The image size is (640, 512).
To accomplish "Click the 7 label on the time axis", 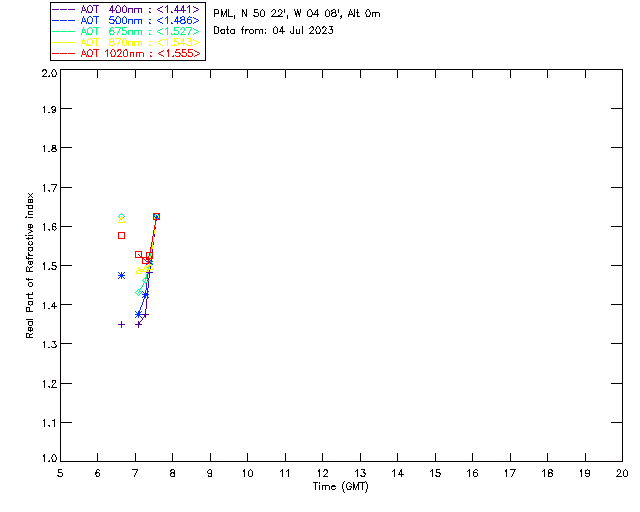I will (x=135, y=473).
